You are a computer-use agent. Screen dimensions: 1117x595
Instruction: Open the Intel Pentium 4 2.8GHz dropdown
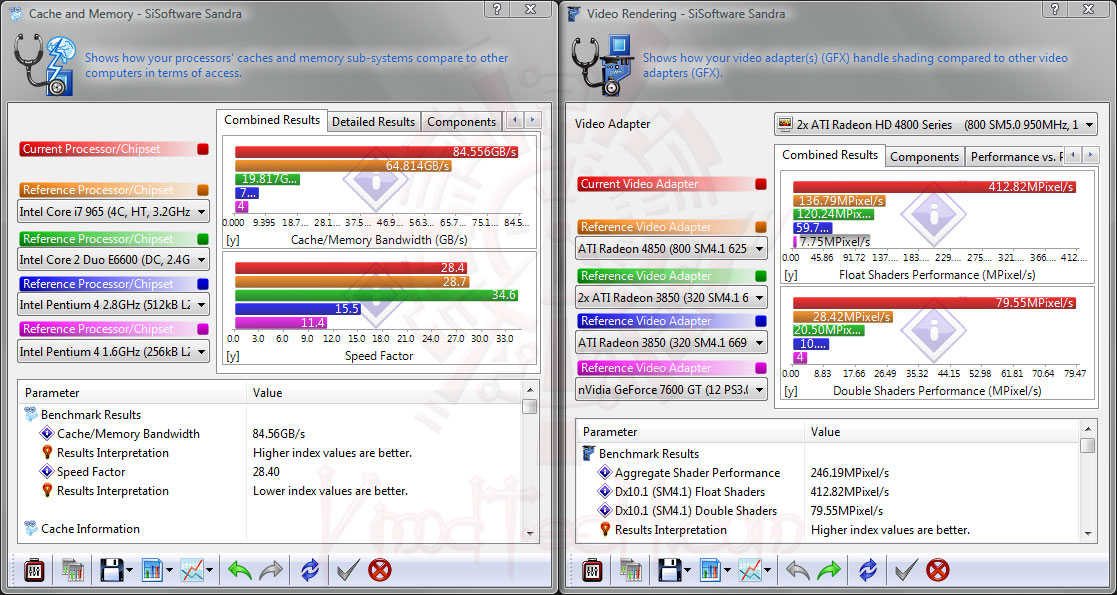tap(113, 305)
